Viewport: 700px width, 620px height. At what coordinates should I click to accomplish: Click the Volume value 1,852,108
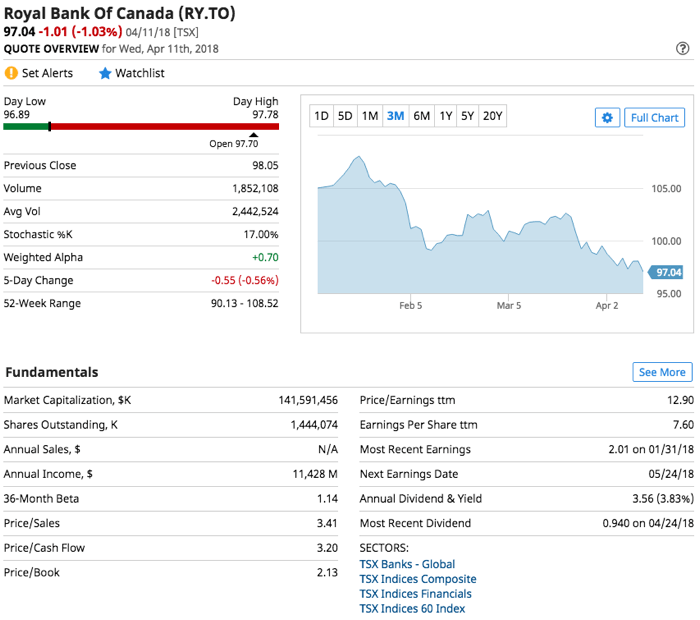pyautogui.click(x=255, y=188)
